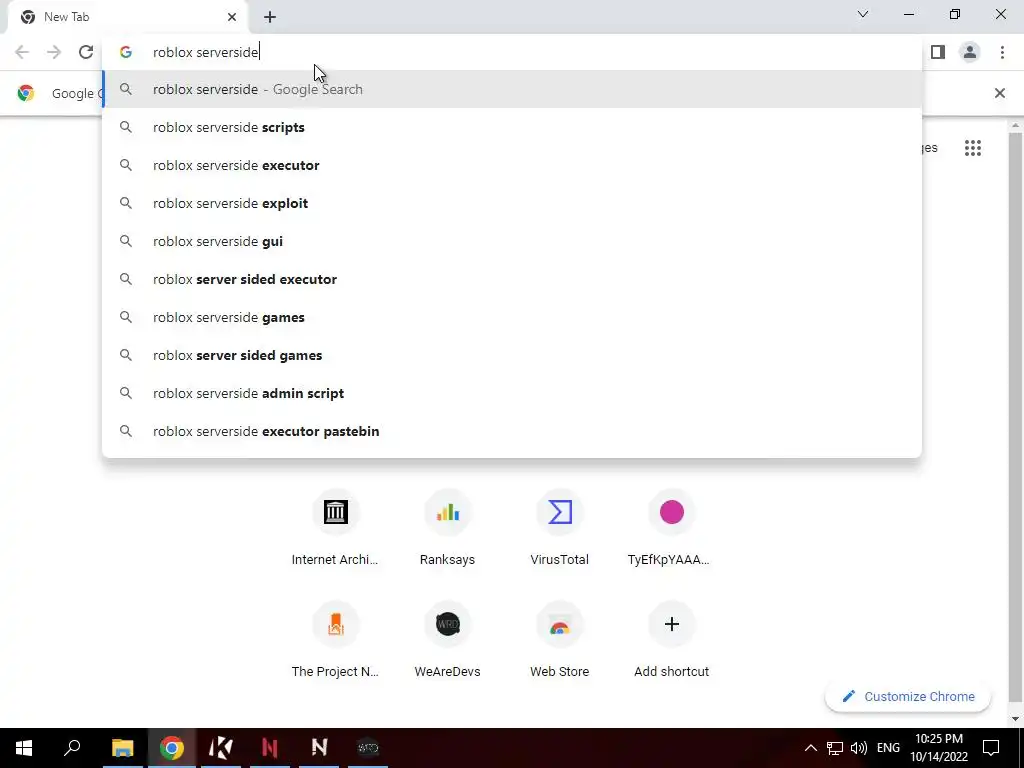Open Chrome's three-dot menu

pyautogui.click(x=1002, y=52)
